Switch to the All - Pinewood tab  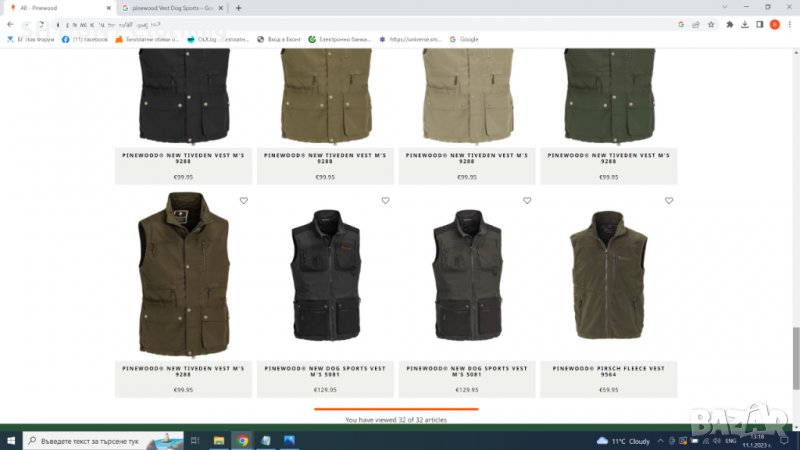55,8
